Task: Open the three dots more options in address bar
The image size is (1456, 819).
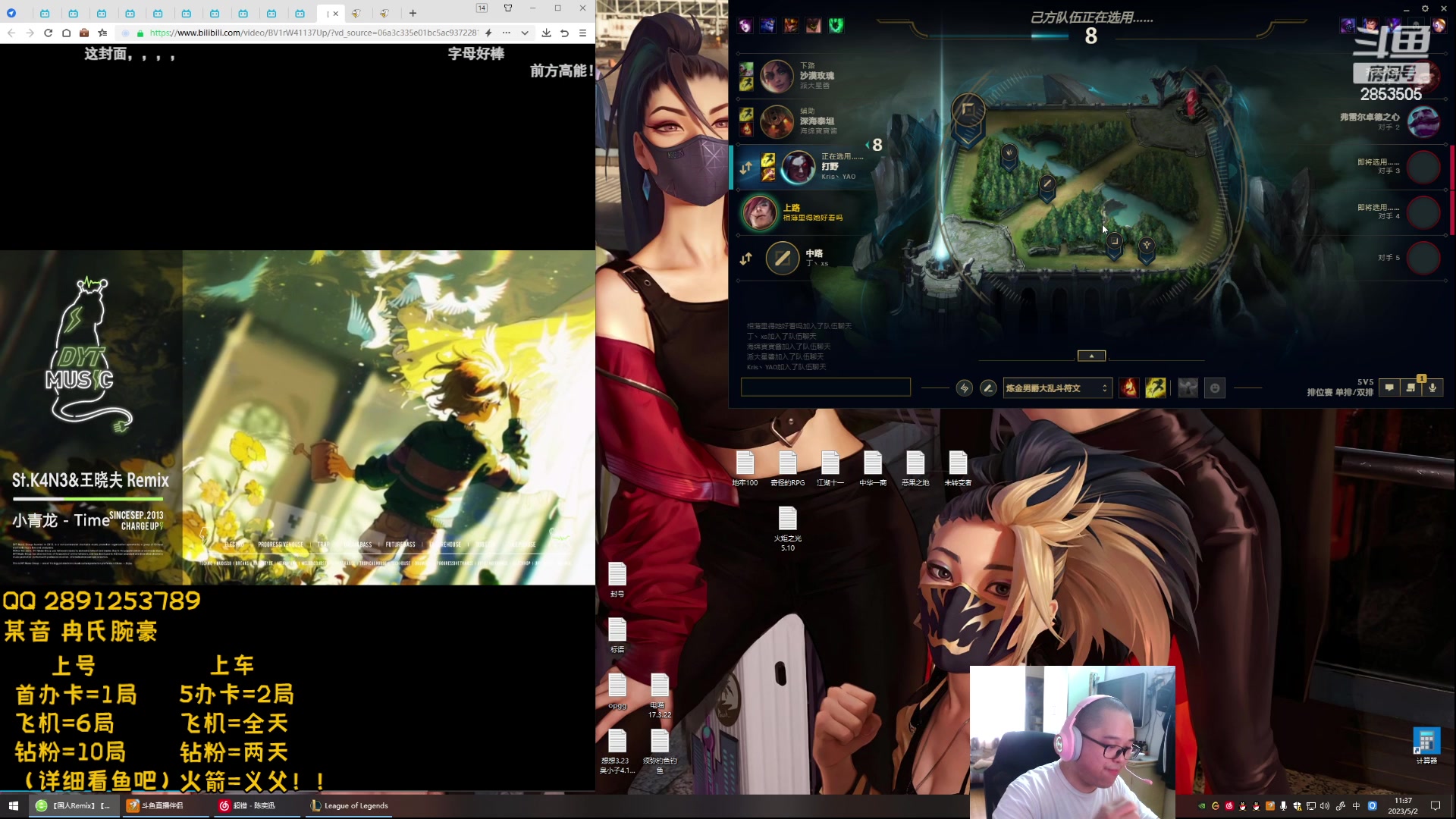Action: click(507, 33)
